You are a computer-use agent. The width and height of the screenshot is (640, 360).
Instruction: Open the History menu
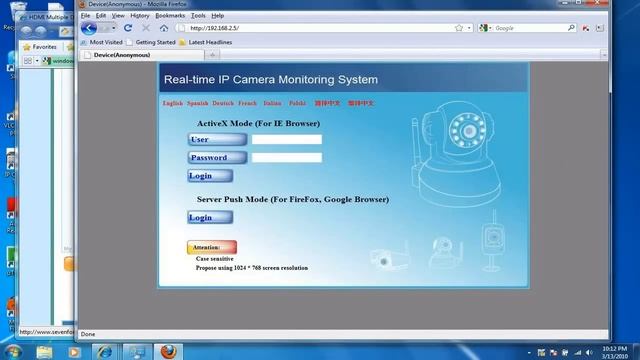point(140,16)
